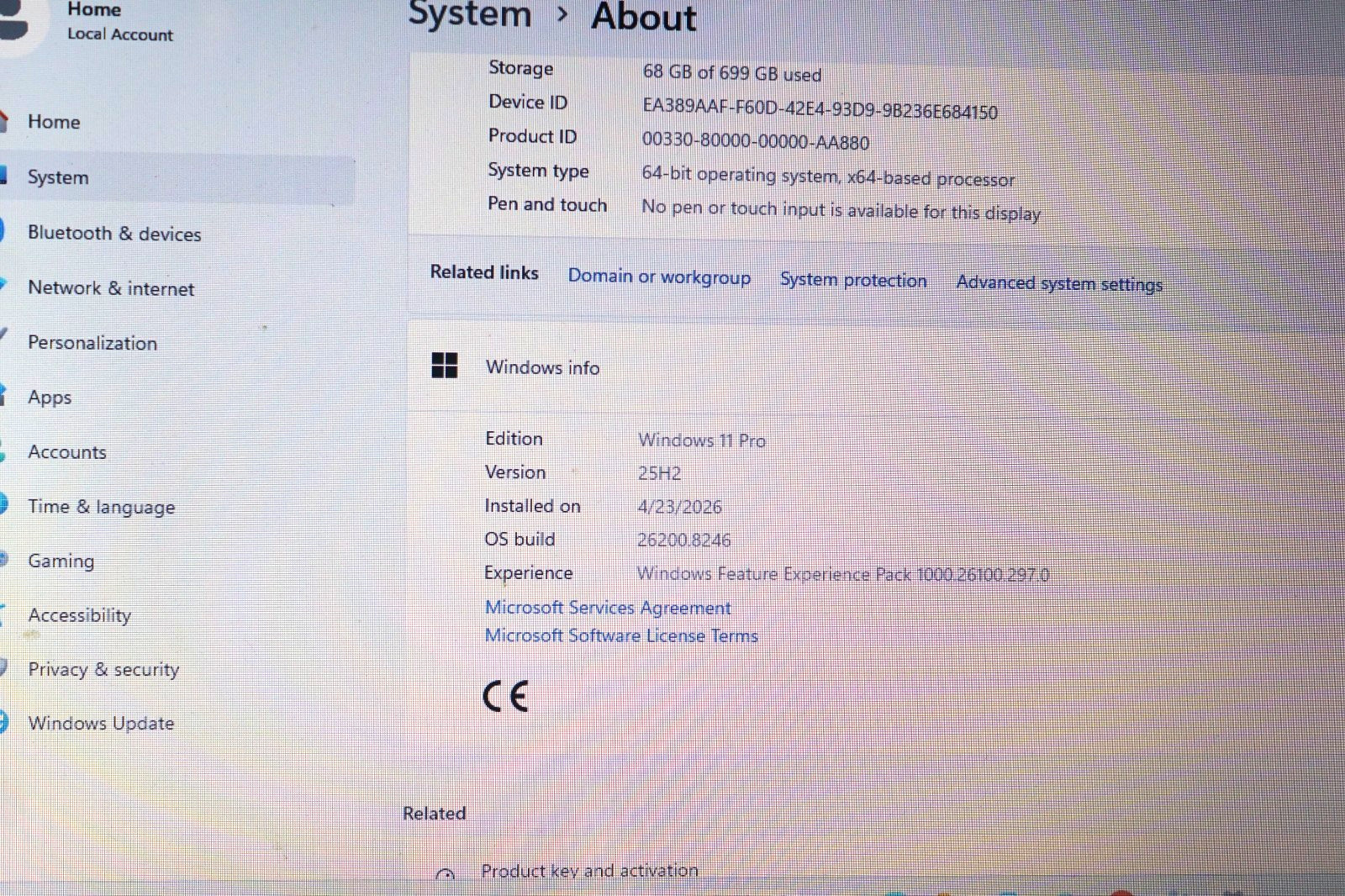
Task: Select the Pen and touch value text
Action: tap(841, 210)
